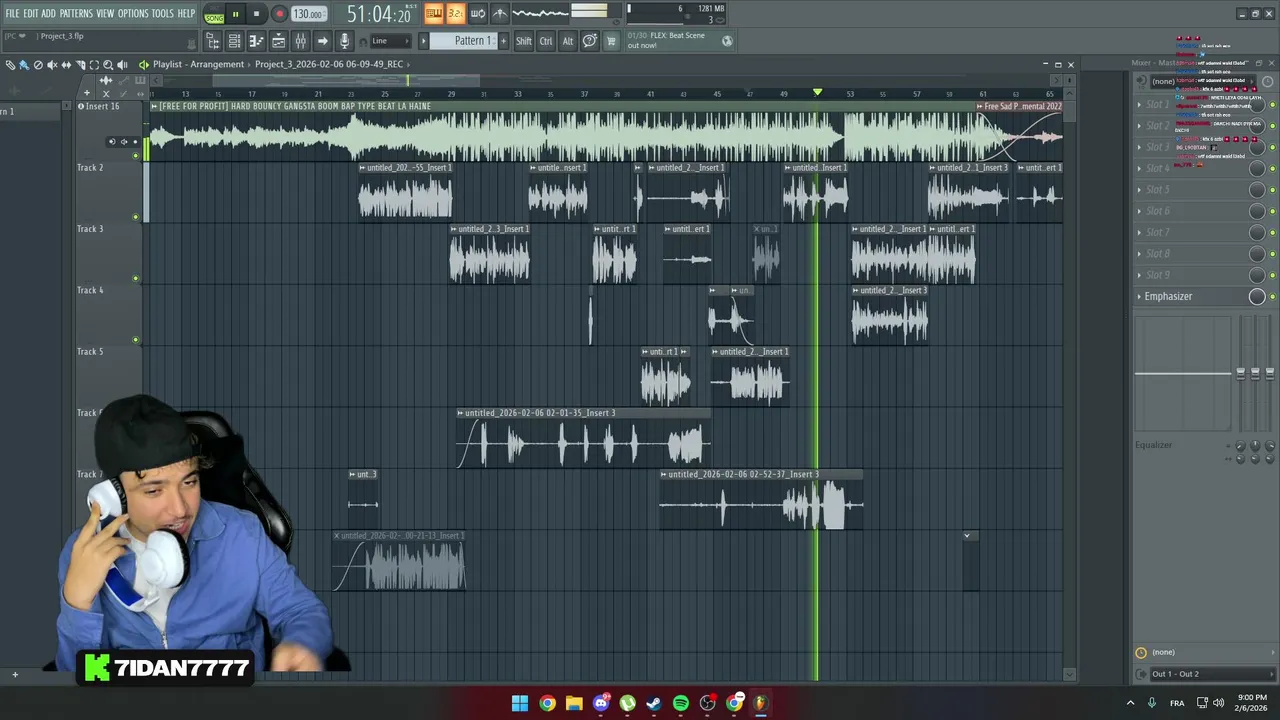Mute Insert 16 track green LED

pos(136,155)
